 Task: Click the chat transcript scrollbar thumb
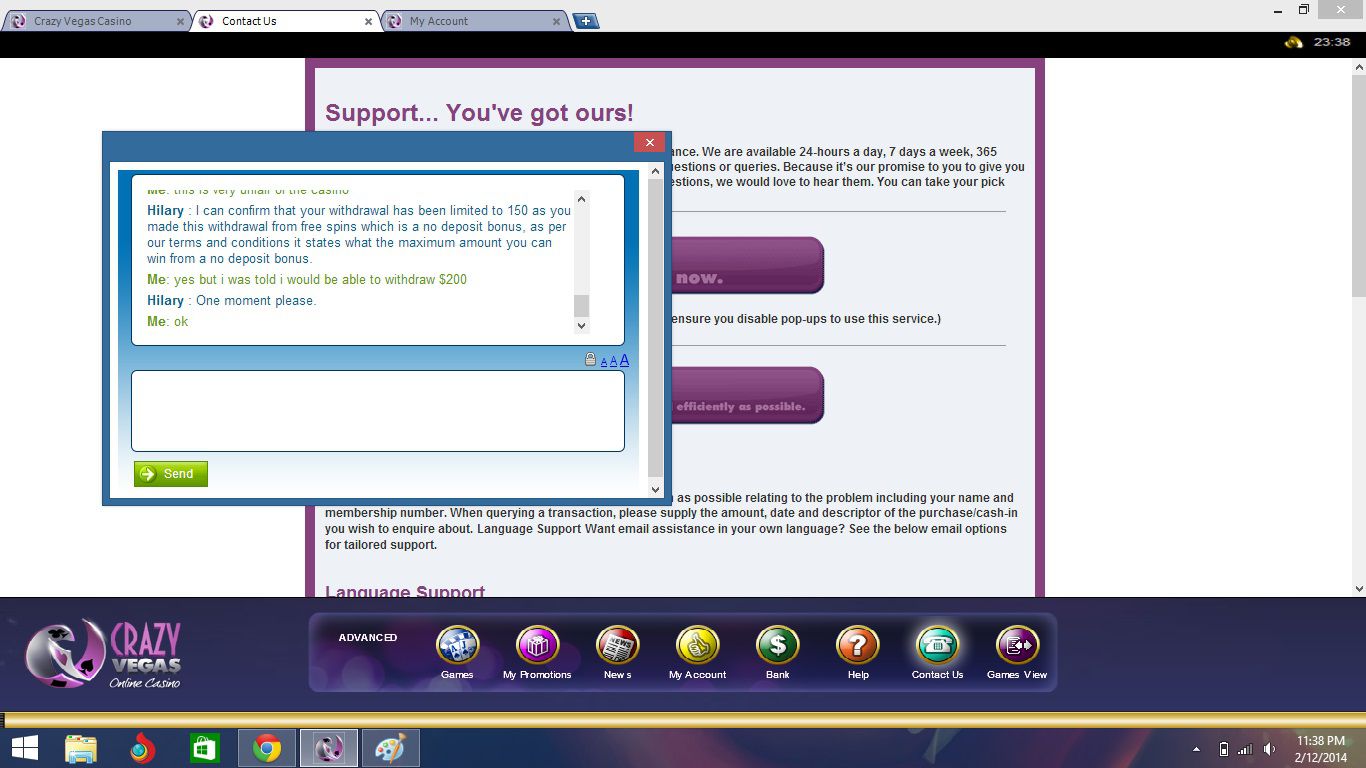[x=582, y=306]
